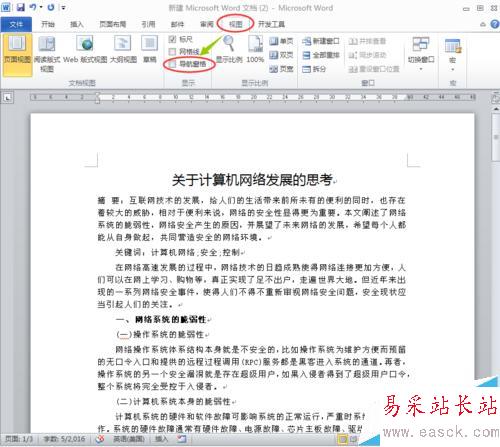Viewport: 500px width, 447px height.
Task: Click 全部重排 (Arrange All)
Action: pyautogui.click(x=320, y=55)
